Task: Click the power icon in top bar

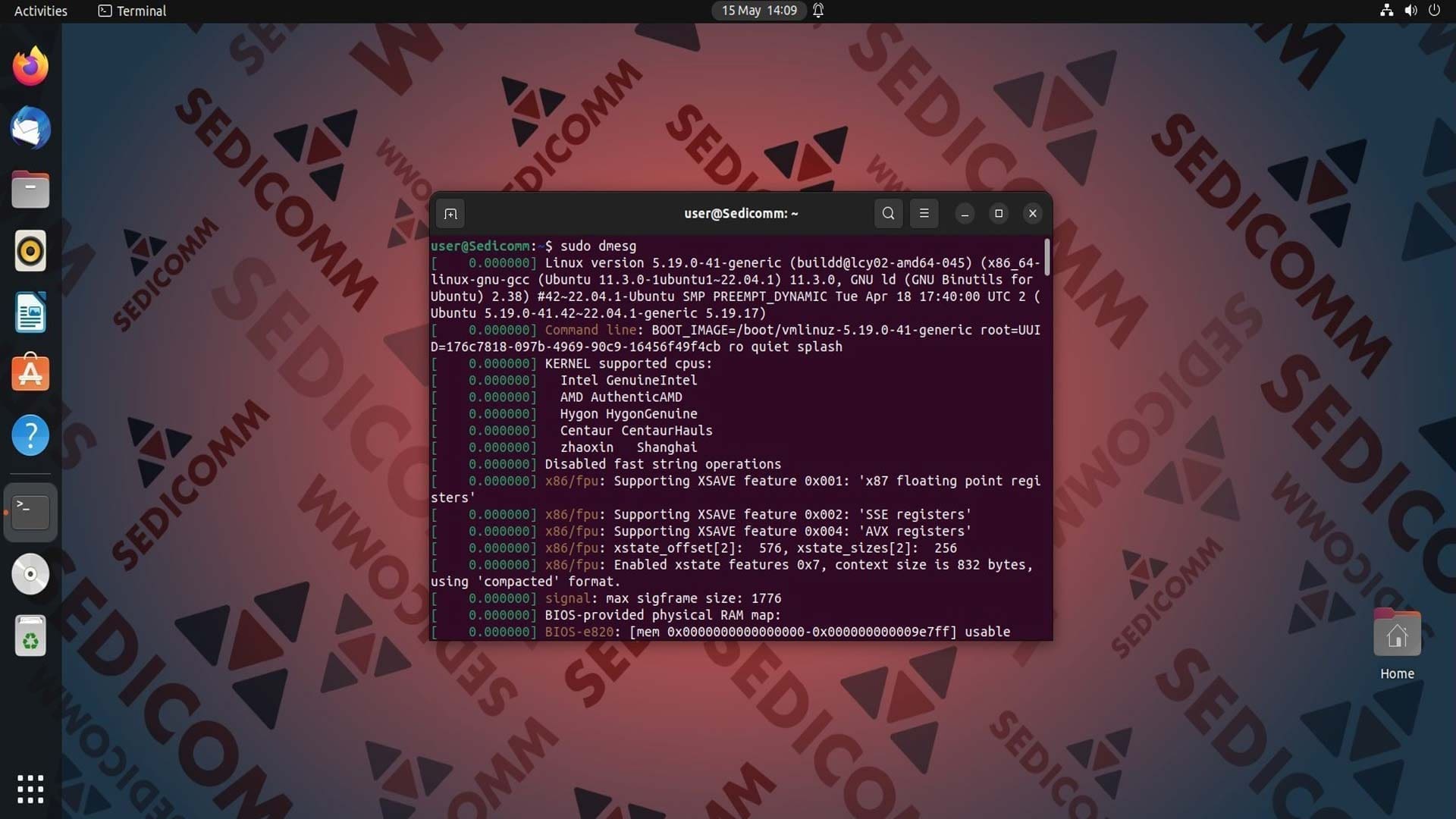Action: point(1434,11)
